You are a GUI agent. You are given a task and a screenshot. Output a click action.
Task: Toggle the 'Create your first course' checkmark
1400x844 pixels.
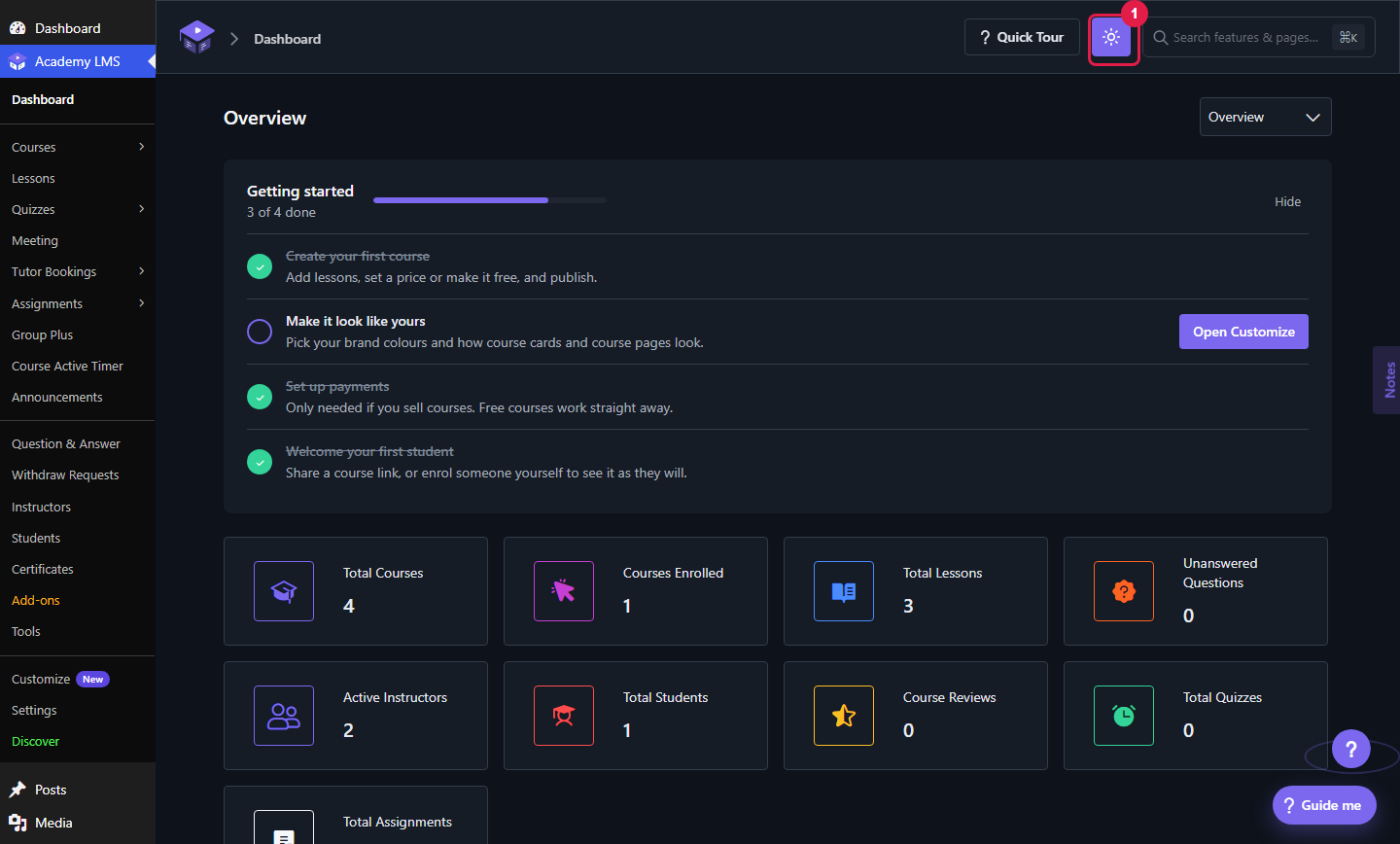[260, 266]
